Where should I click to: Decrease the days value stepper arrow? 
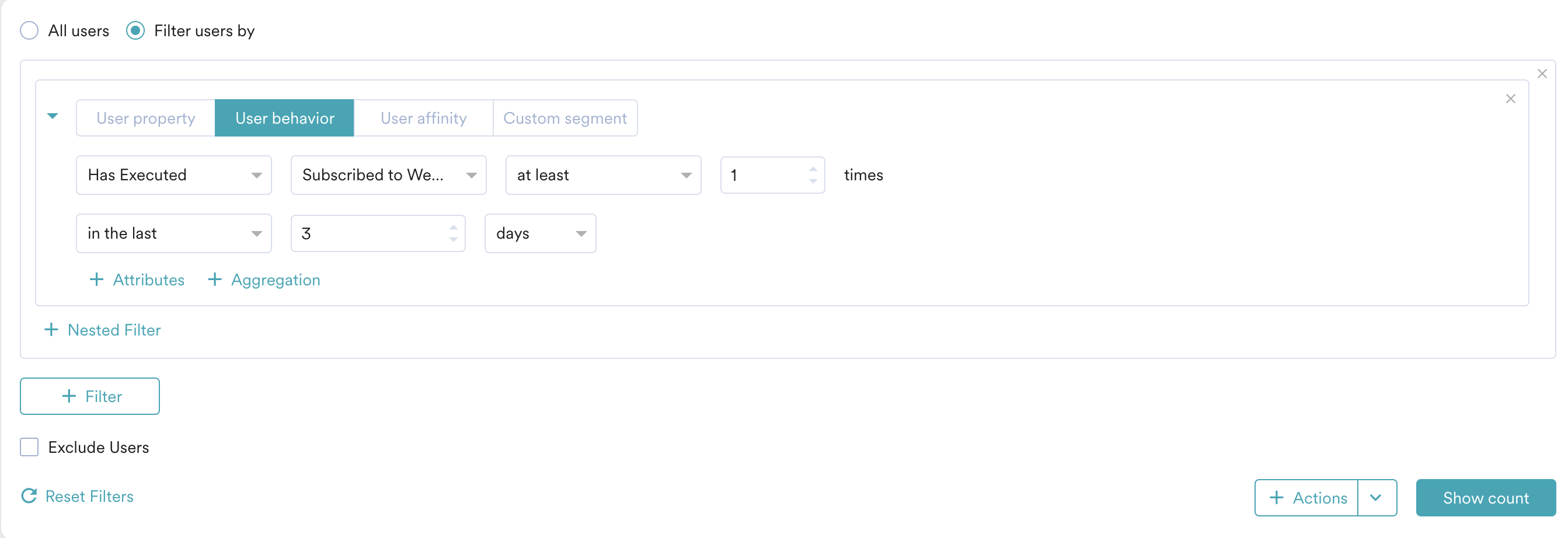point(454,240)
